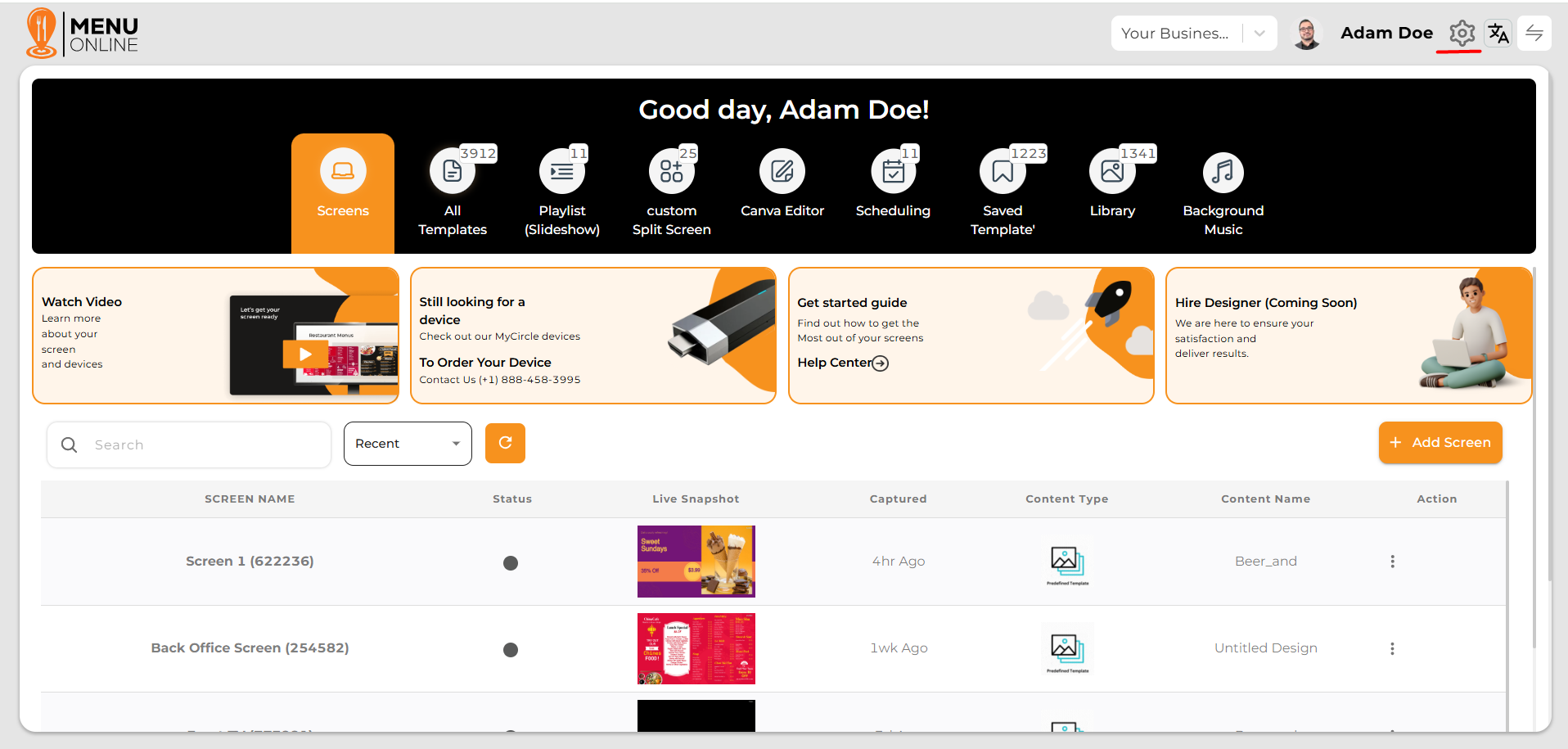This screenshot has height=749, width=1568.
Task: Select the Screens tab
Action: [x=343, y=184]
